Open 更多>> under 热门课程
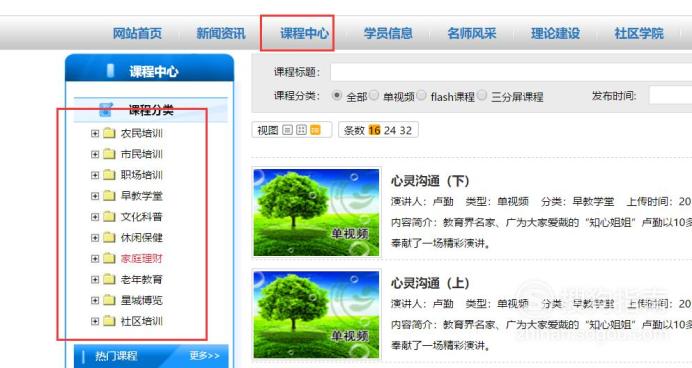Viewport: 692px width, 368px height. [204, 356]
